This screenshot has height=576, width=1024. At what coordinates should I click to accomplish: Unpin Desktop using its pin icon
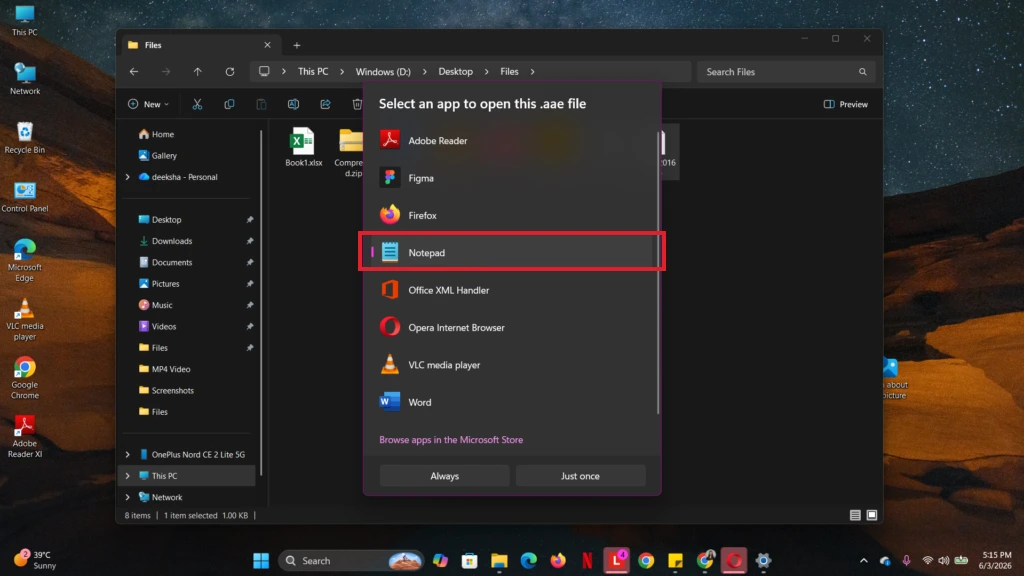[249, 220]
